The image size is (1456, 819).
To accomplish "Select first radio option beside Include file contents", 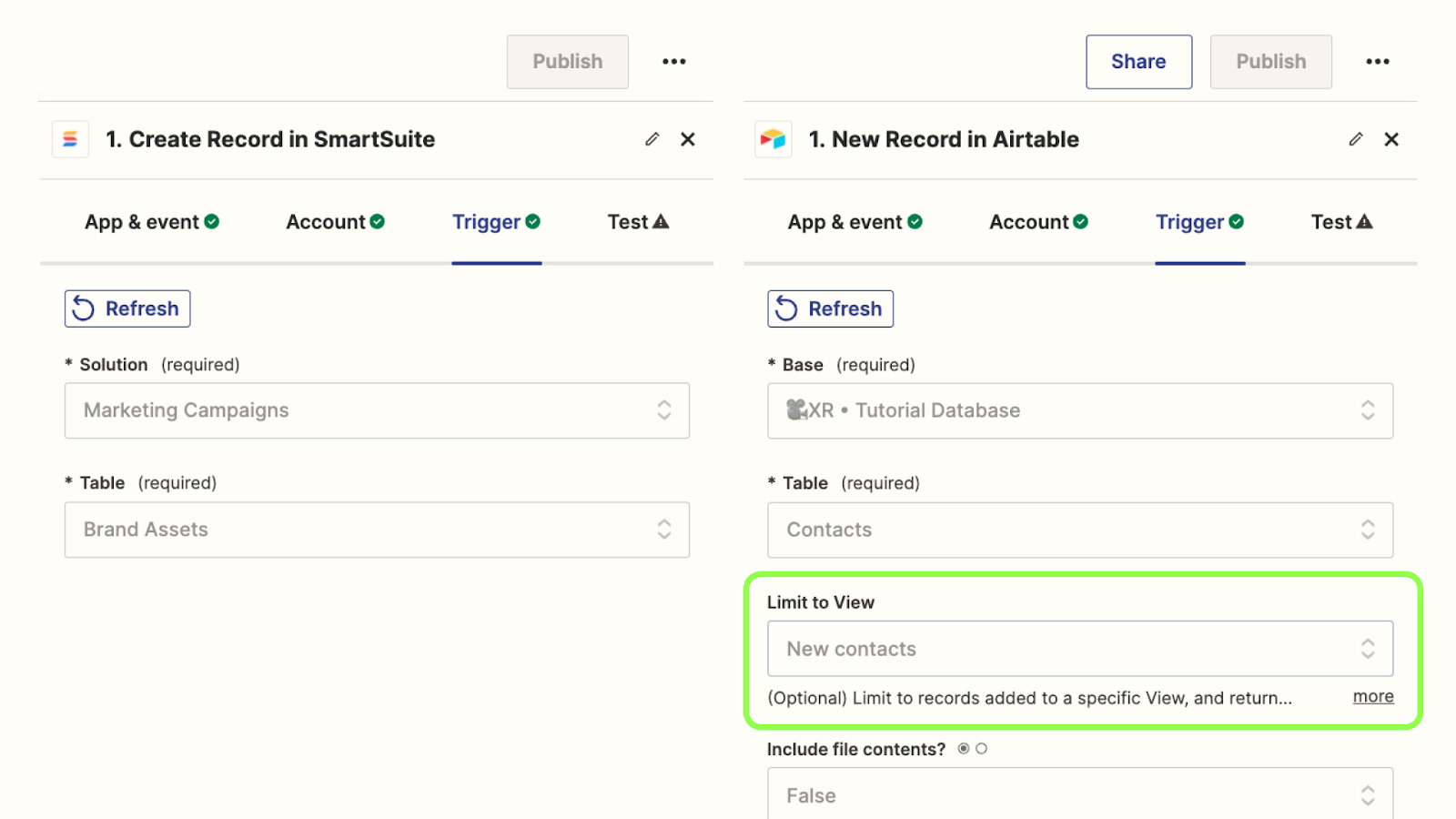I will [964, 749].
